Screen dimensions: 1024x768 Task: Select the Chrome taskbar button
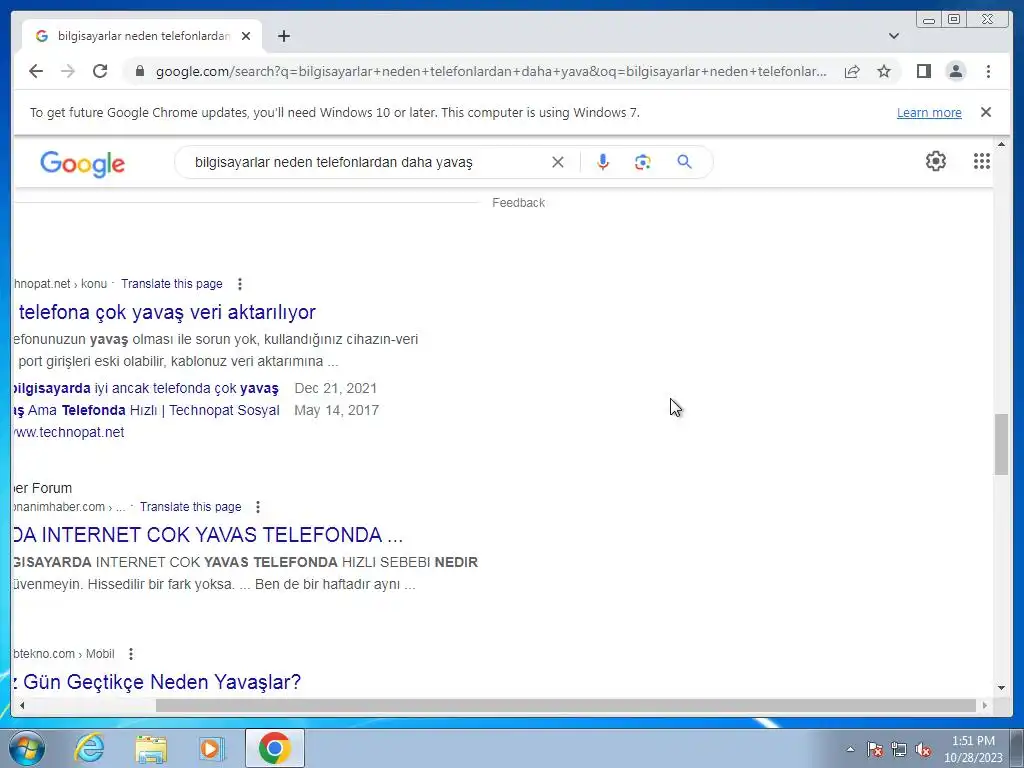(275, 748)
